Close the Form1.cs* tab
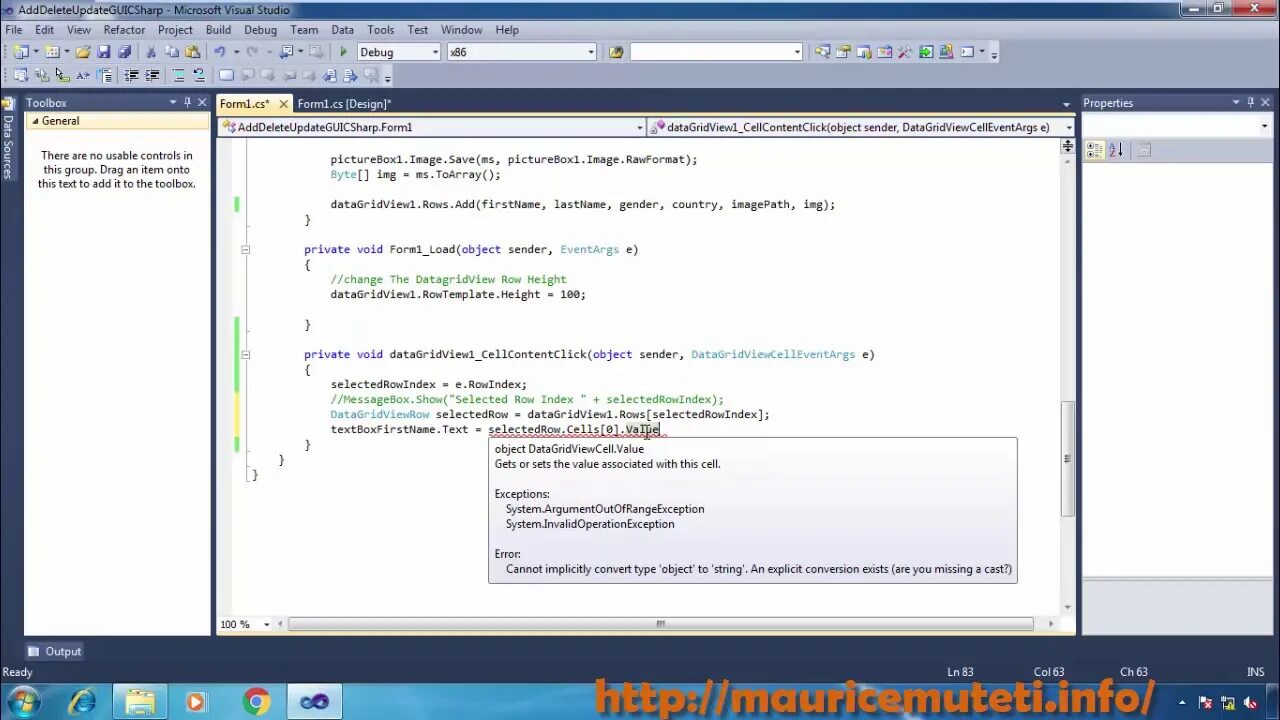 point(283,104)
